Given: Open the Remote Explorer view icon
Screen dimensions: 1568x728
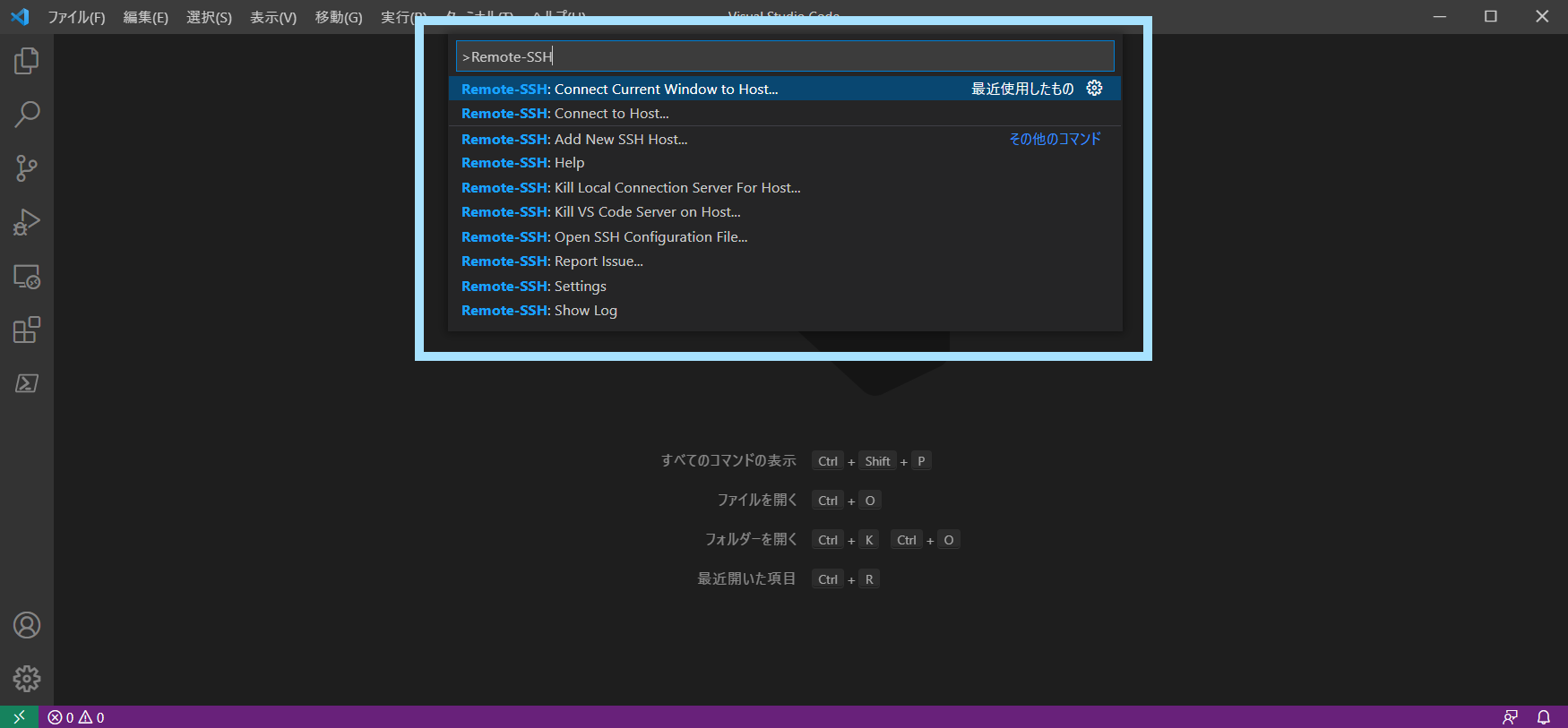Looking at the screenshot, I should pos(27,277).
